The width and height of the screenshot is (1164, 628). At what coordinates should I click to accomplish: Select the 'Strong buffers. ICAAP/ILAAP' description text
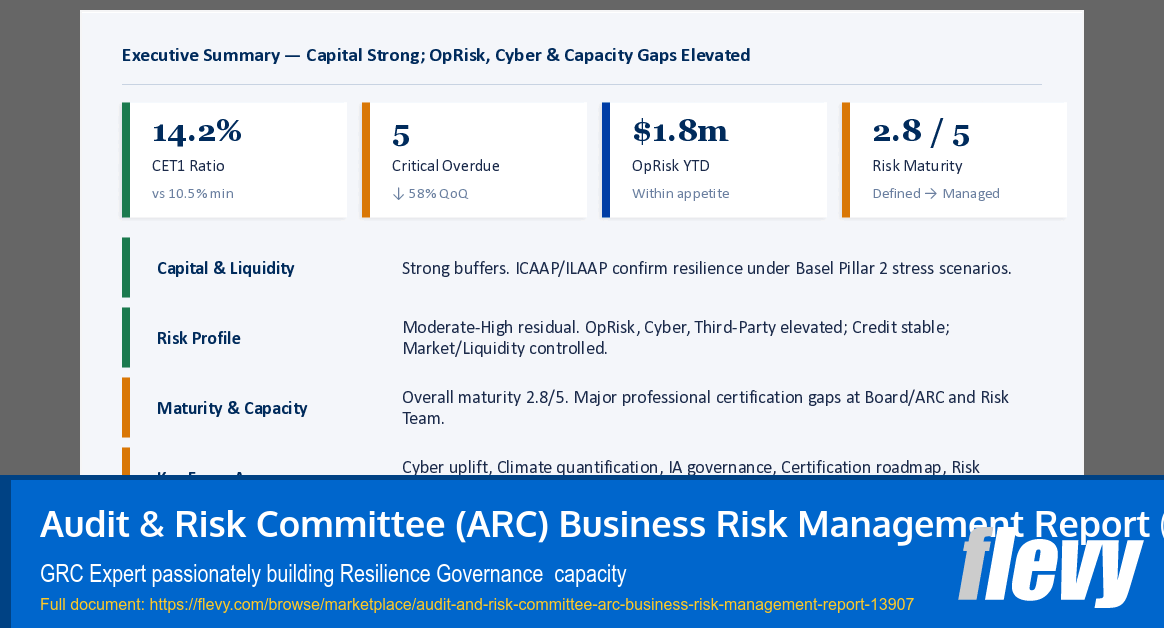706,268
